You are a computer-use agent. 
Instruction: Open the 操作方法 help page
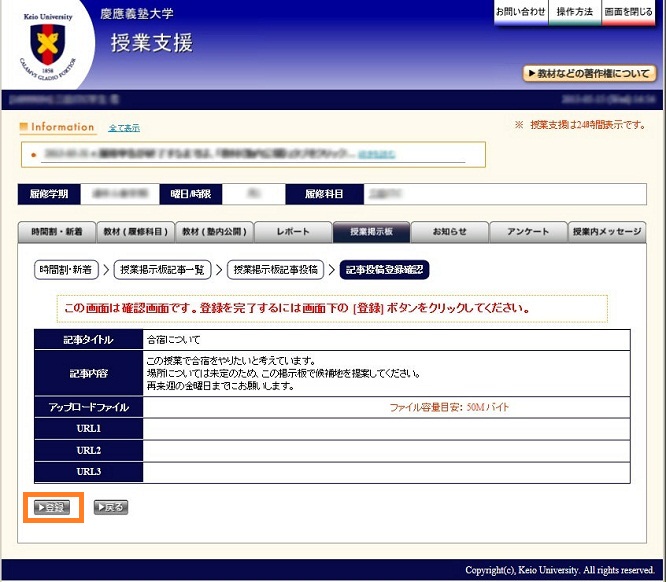(x=575, y=12)
